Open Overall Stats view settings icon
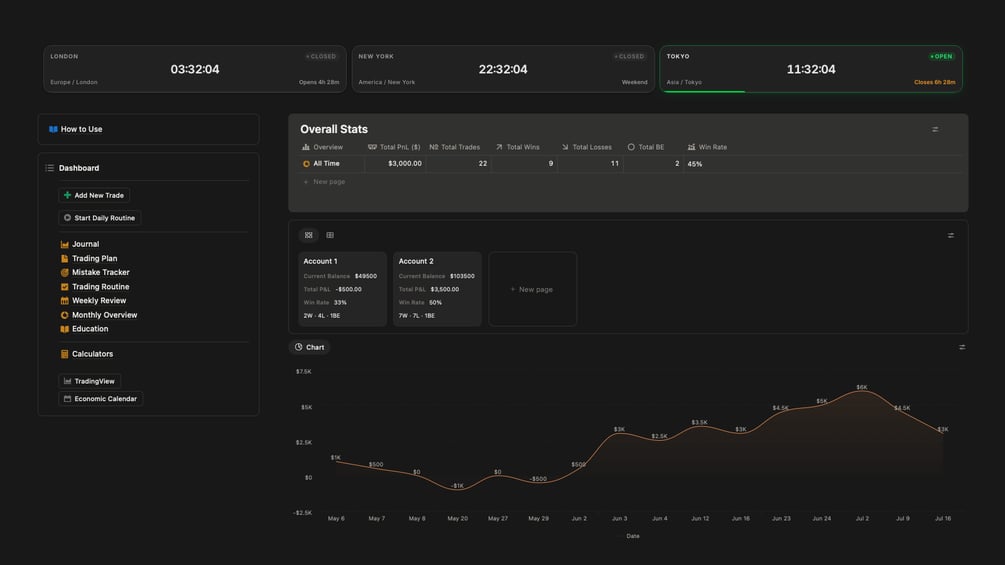 (935, 129)
